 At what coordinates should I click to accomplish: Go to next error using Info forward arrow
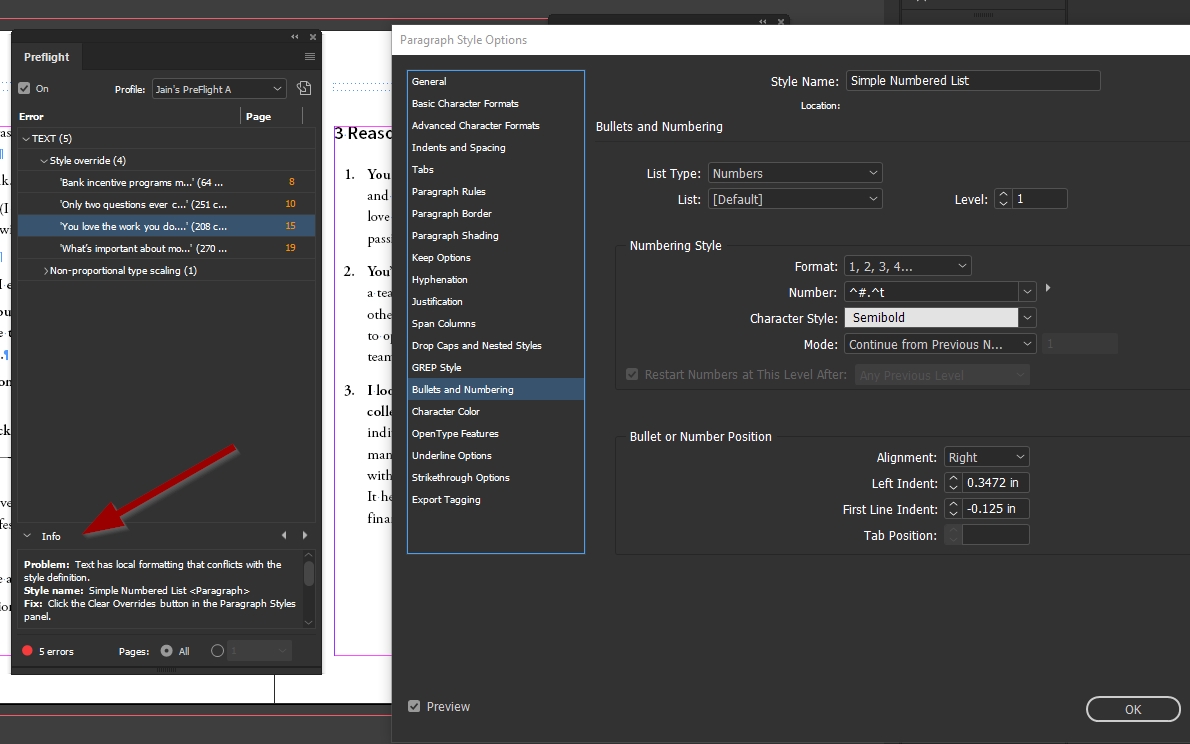(305, 535)
